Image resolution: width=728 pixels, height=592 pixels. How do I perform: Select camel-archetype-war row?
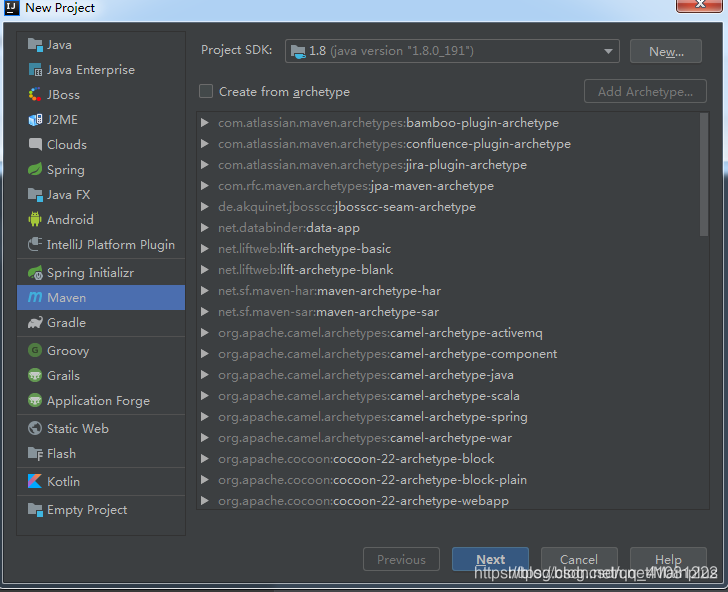(448, 437)
